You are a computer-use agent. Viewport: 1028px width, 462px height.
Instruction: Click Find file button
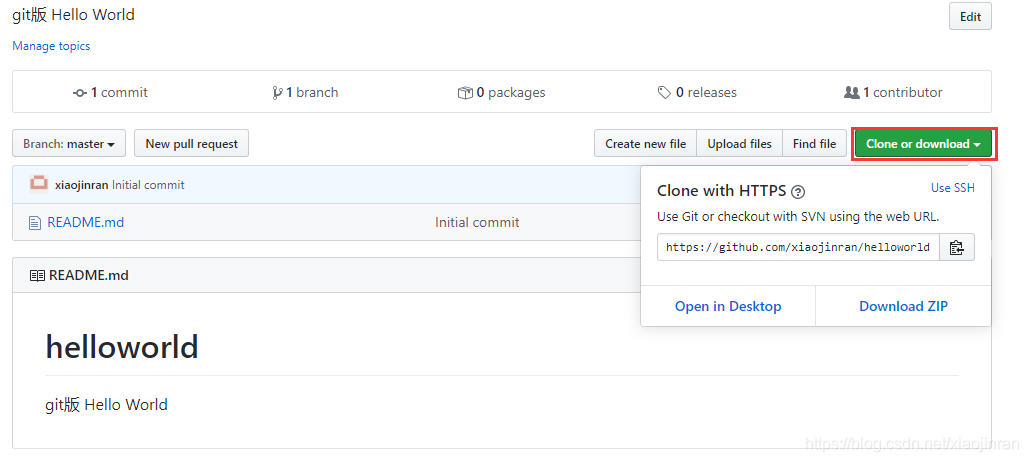point(814,144)
